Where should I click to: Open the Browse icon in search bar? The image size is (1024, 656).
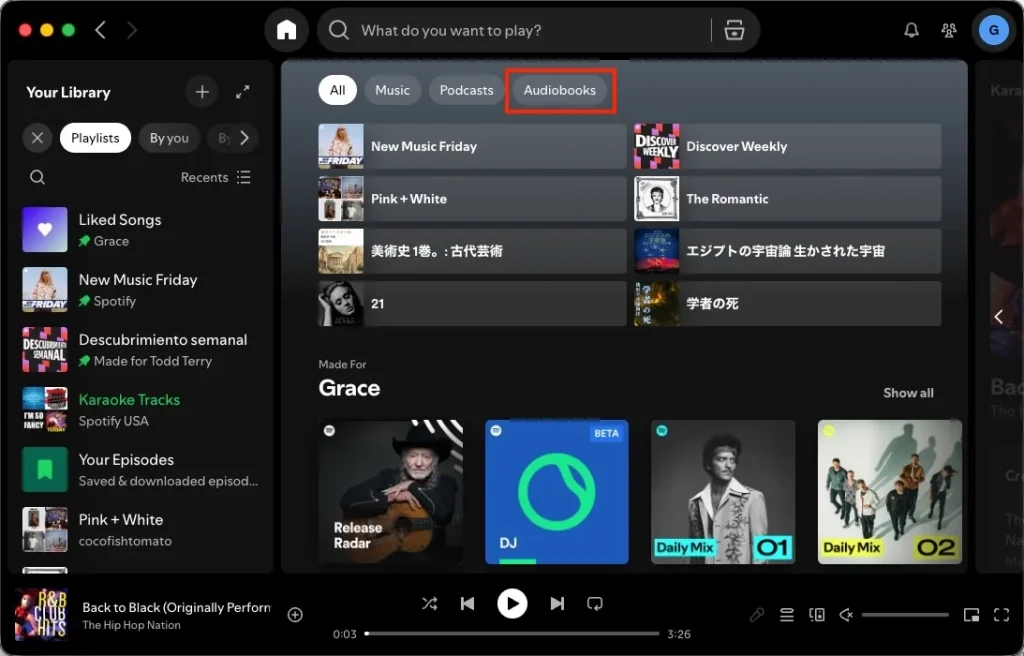point(734,30)
